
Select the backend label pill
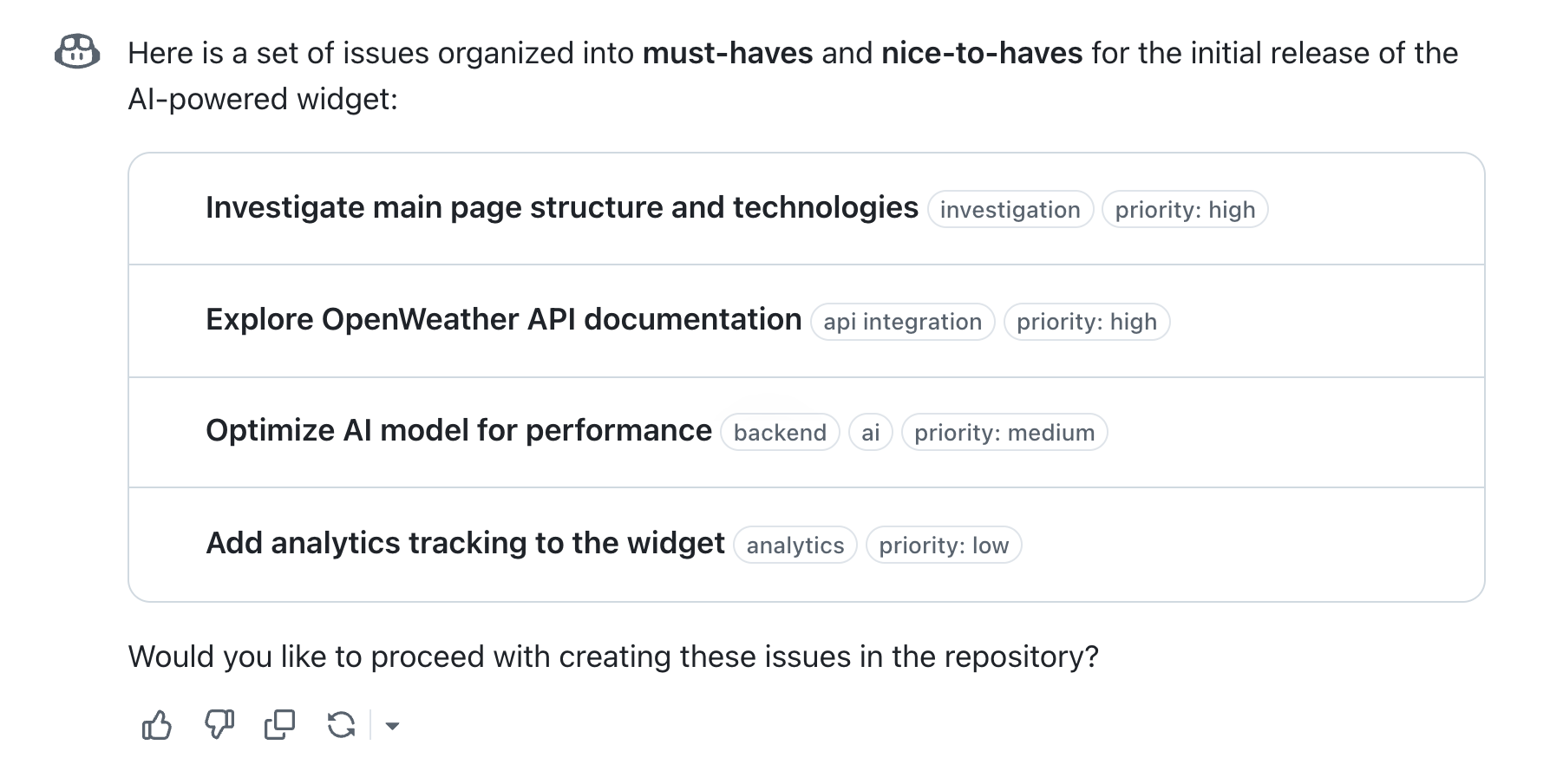click(x=778, y=432)
